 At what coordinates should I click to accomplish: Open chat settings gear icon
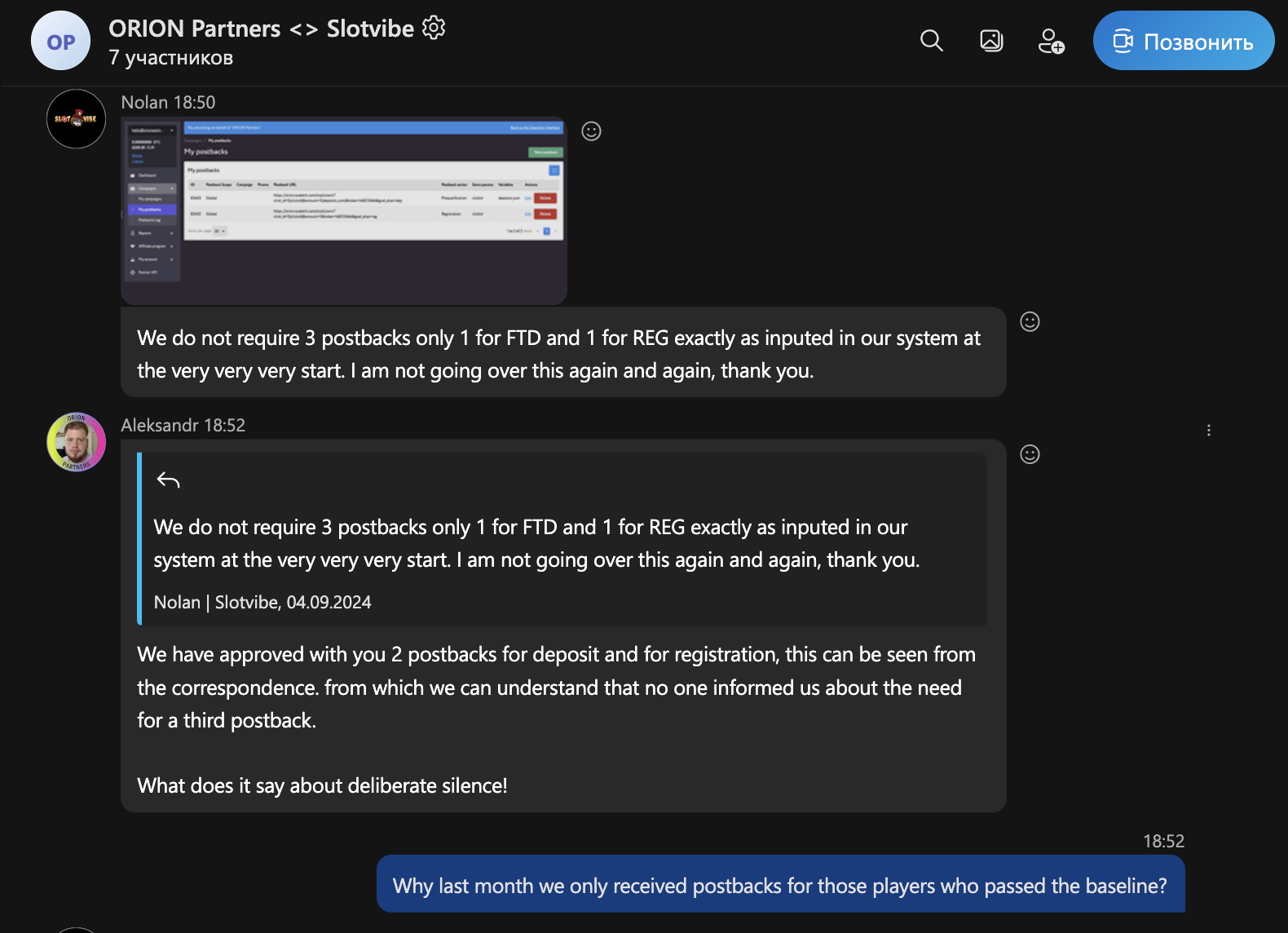(x=434, y=28)
